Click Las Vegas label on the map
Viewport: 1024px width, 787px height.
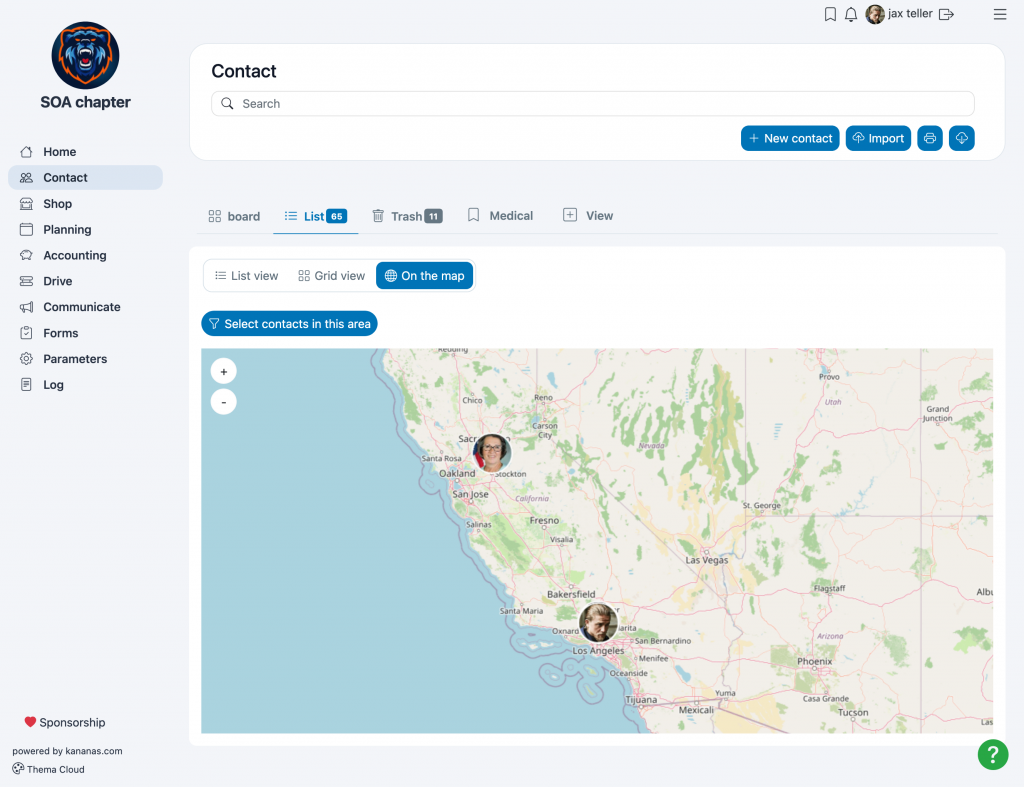pos(706,560)
